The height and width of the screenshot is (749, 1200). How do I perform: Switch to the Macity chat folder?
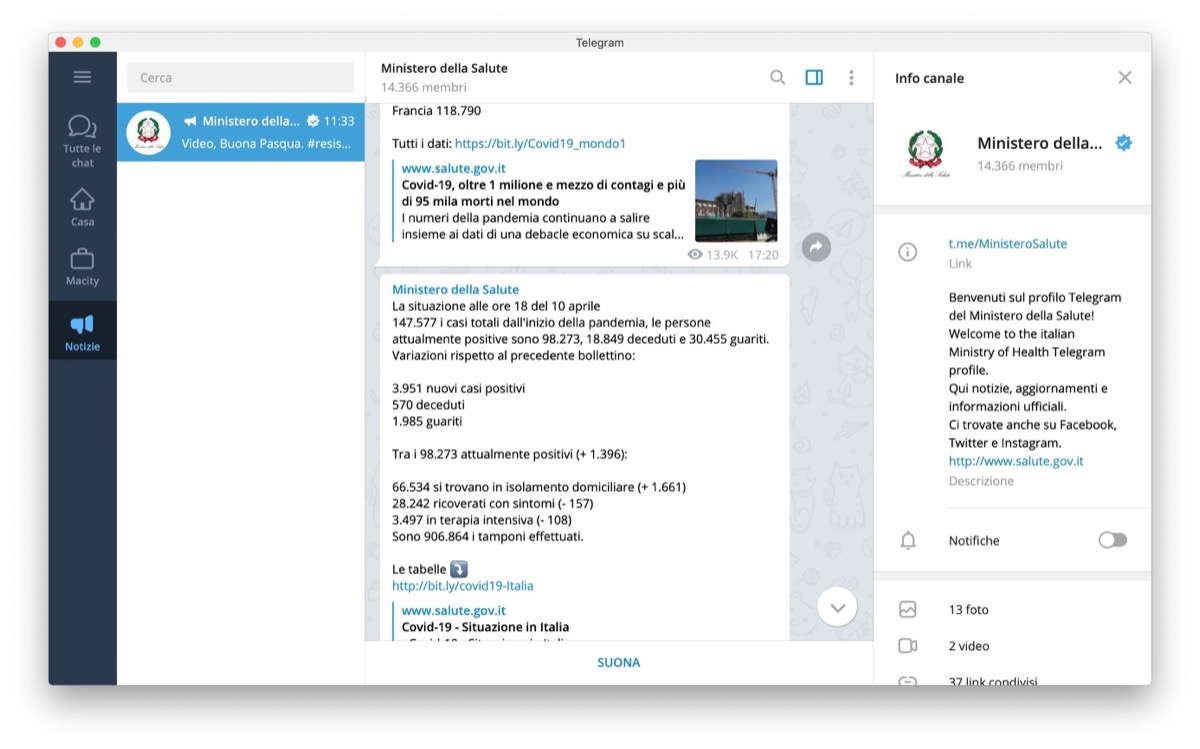82,267
